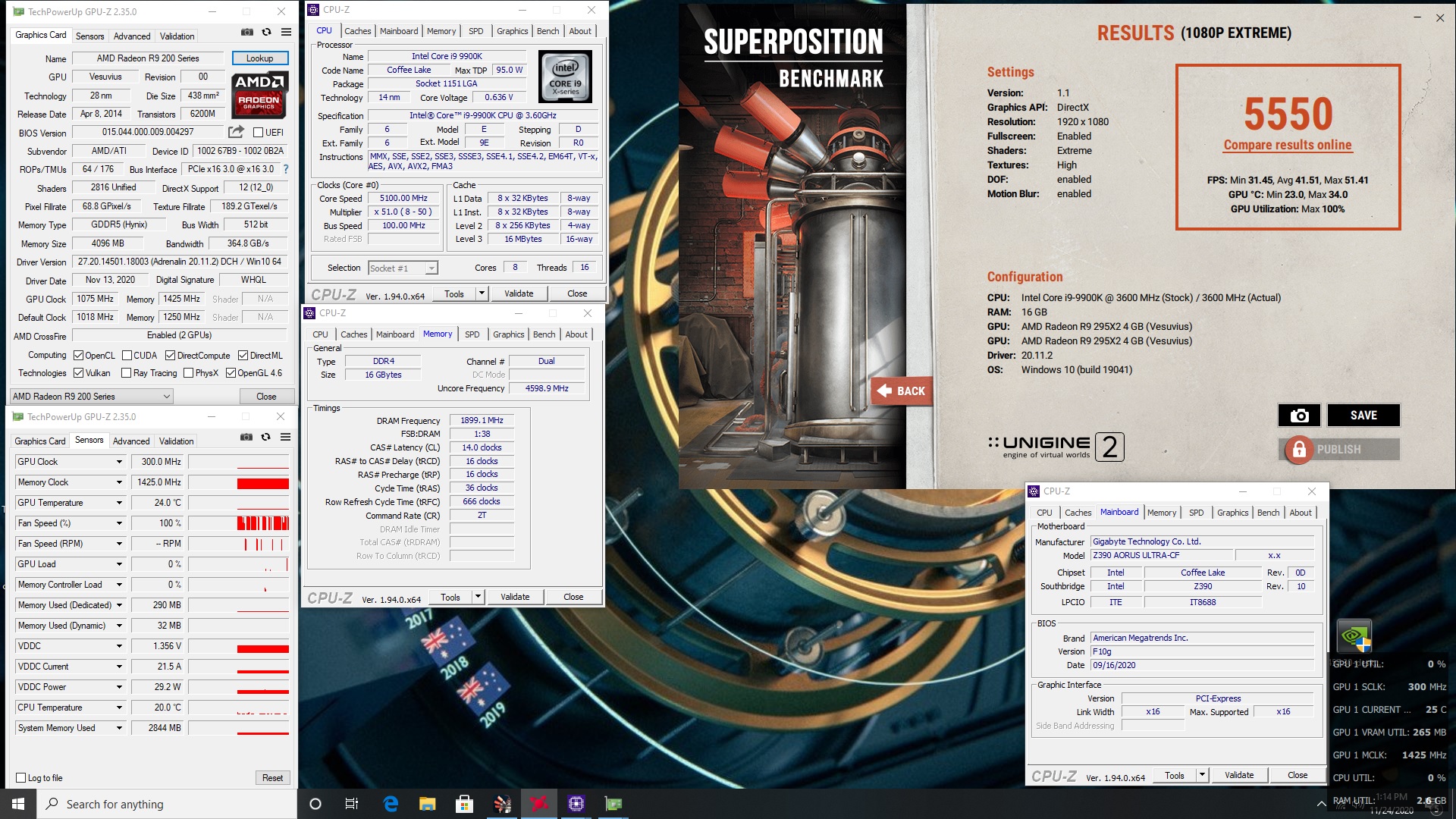Viewport: 1456px width, 819px height.
Task: Open GPU Temperature sensor dropdown
Action: (119, 503)
